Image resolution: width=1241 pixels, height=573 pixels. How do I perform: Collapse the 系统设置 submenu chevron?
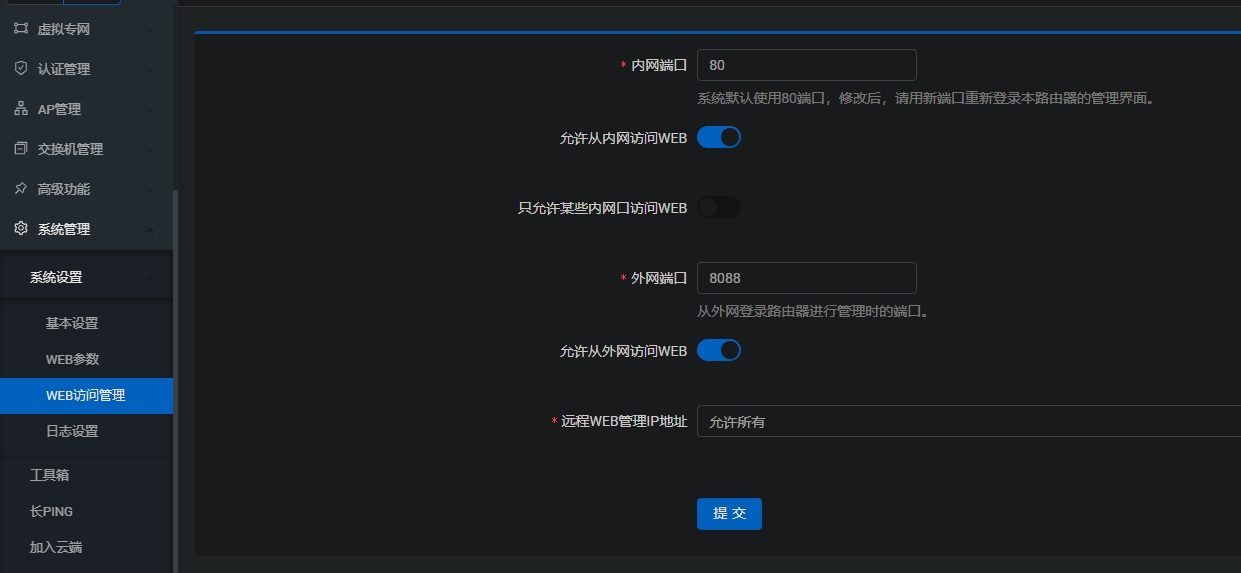tap(150, 278)
